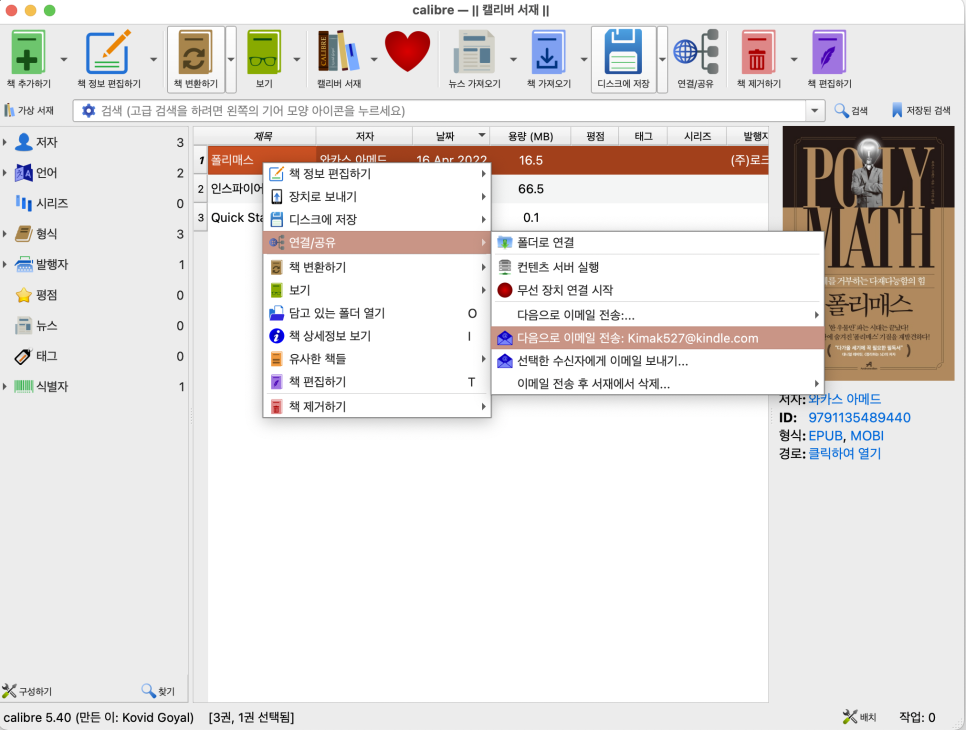966x730 pixels.
Task: Click the 클릭하여 열기 path link
Action: pos(845,453)
